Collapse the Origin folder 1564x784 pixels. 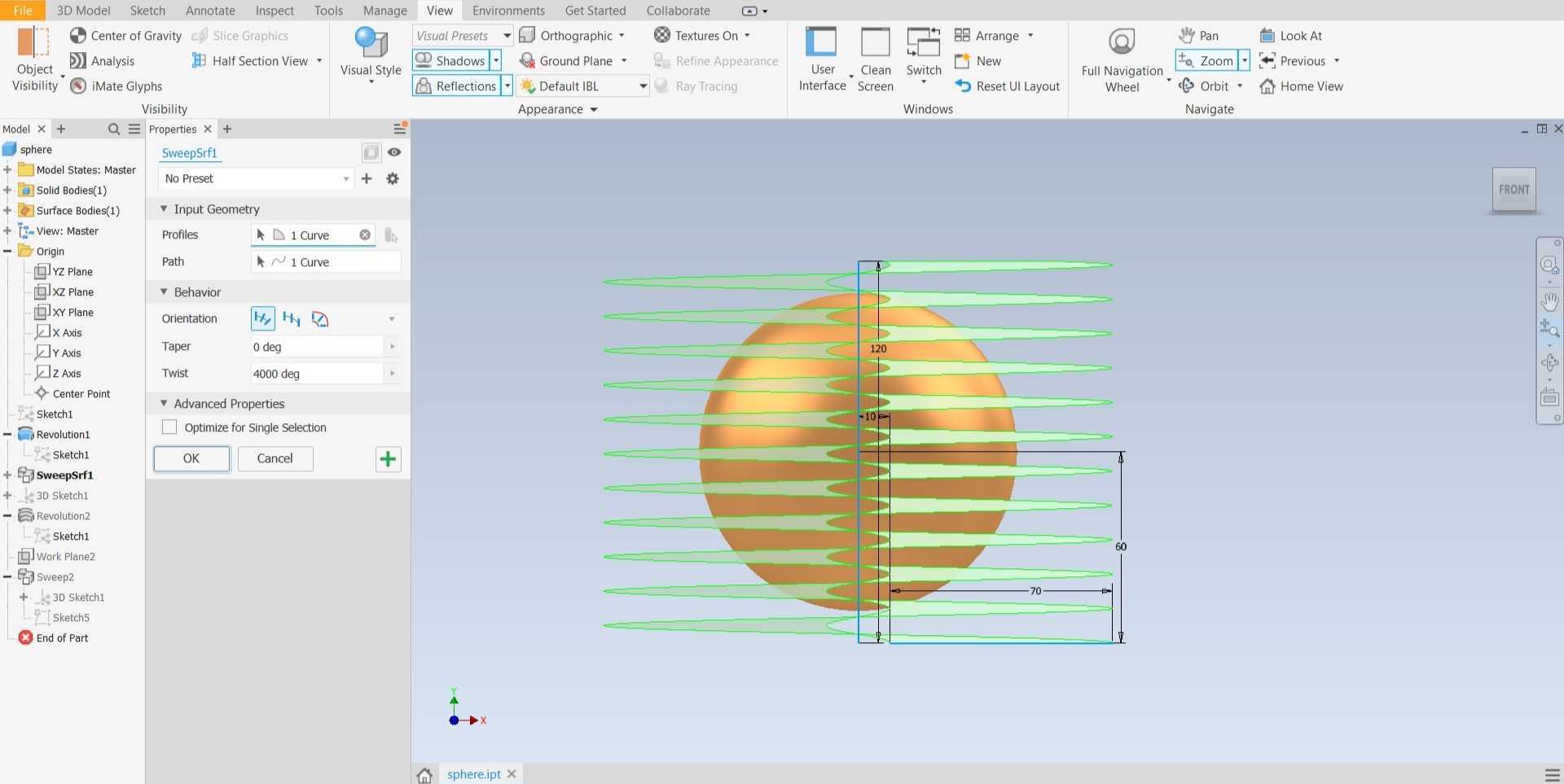[x=7, y=252]
